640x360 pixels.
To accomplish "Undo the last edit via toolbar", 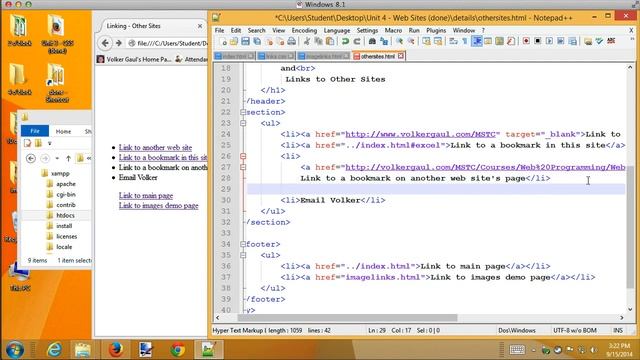I will click(345, 41).
